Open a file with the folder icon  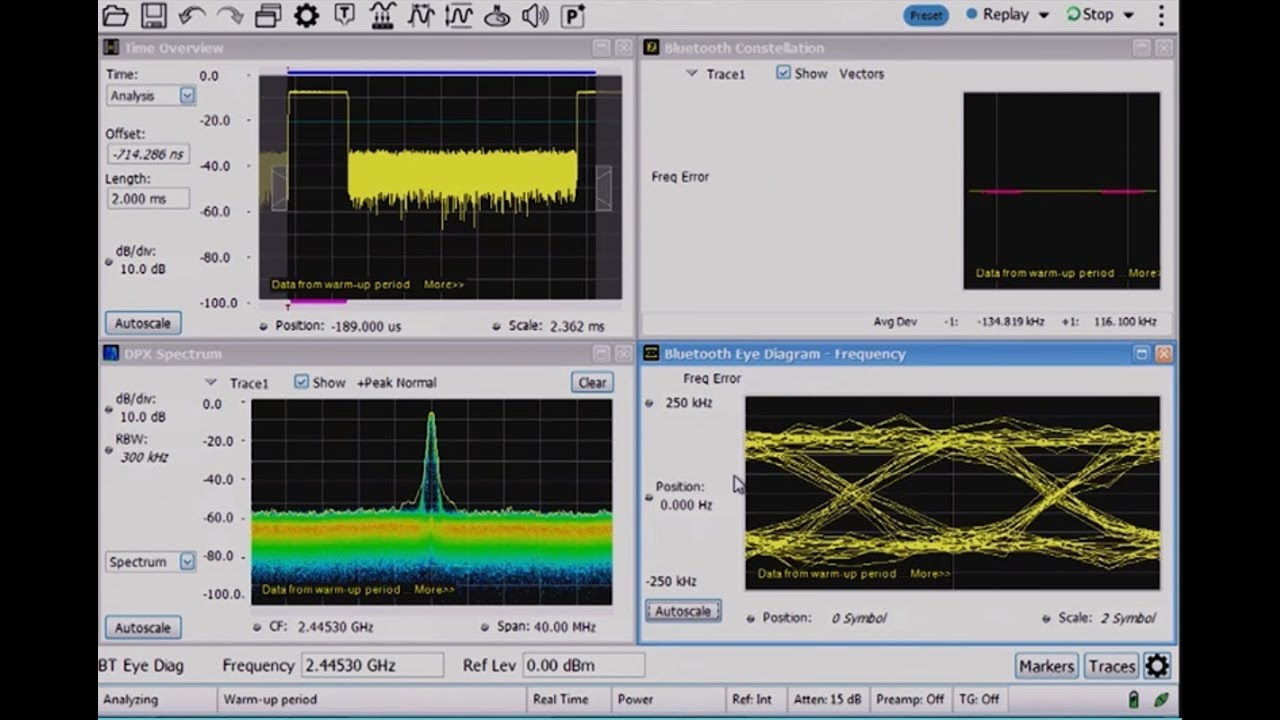pos(115,15)
